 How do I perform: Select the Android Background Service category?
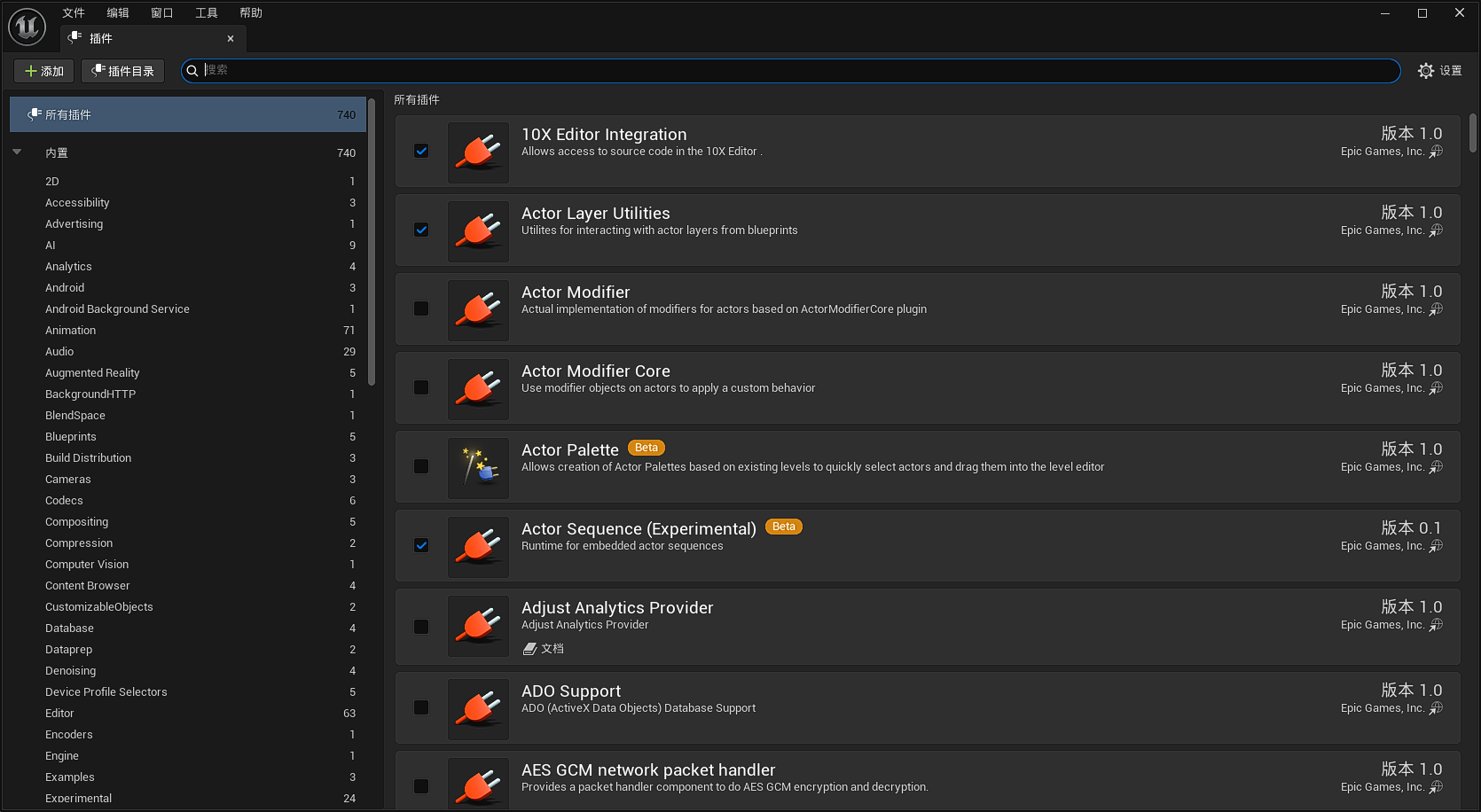point(188,308)
